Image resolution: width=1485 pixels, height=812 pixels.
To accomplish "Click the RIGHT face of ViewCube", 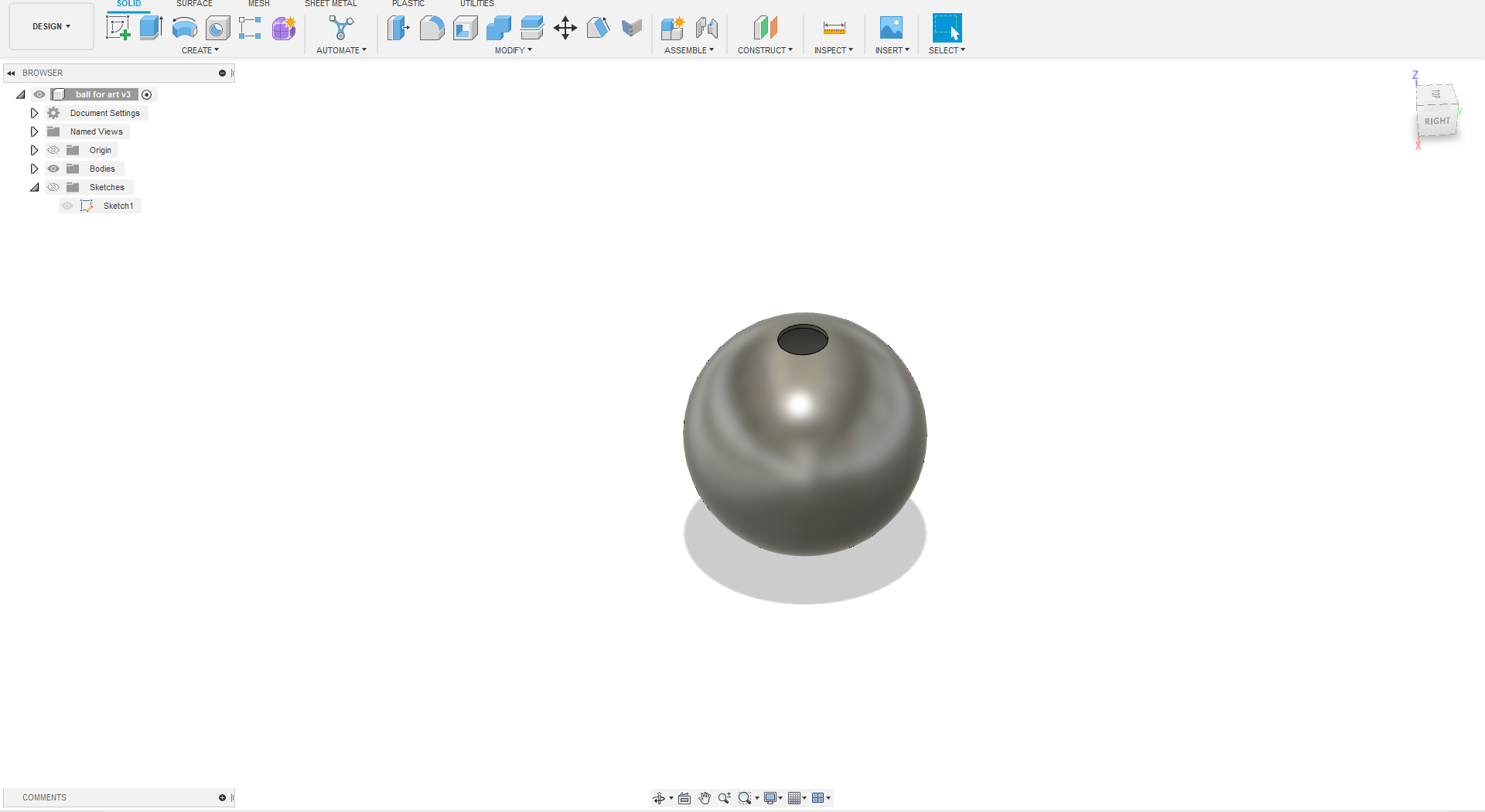I will 1437,121.
